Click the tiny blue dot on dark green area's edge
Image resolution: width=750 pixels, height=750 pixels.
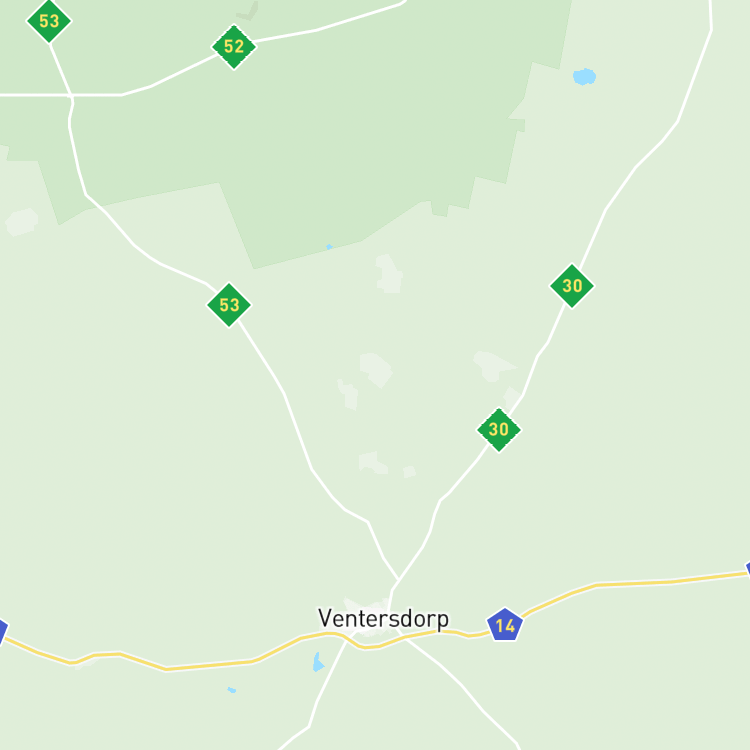coord(329,247)
